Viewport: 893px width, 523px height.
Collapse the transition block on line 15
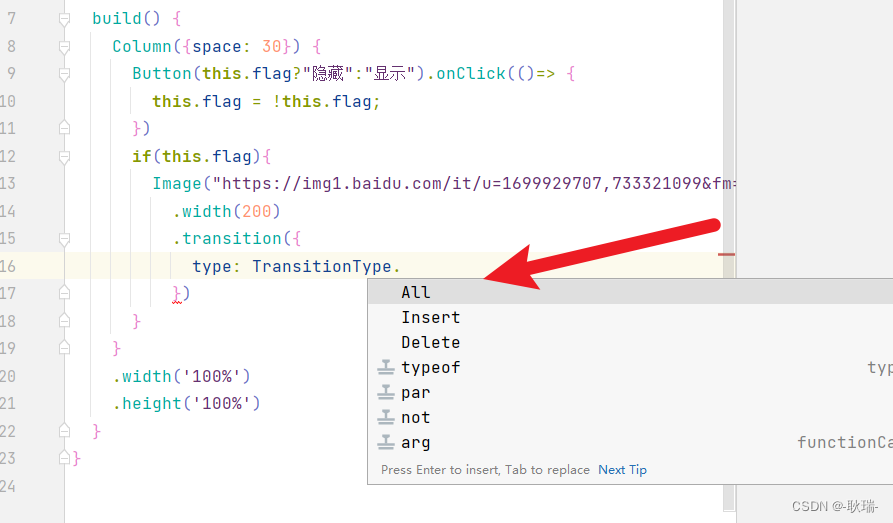[x=64, y=239]
